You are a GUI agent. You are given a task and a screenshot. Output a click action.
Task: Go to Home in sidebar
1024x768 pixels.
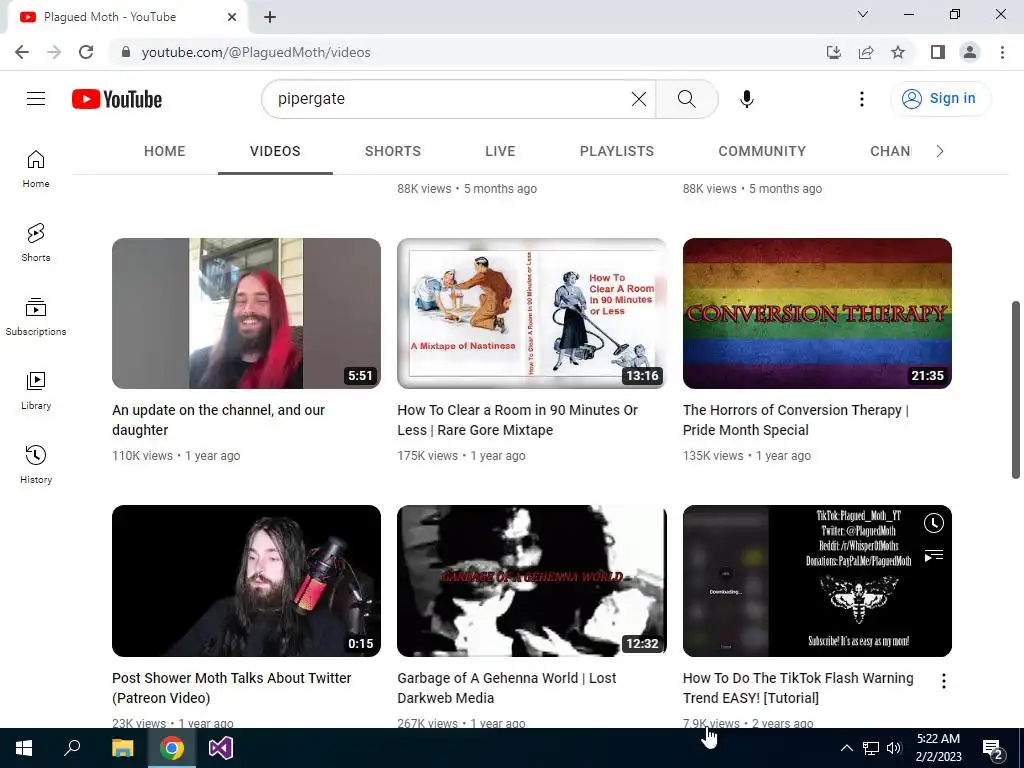click(x=36, y=168)
